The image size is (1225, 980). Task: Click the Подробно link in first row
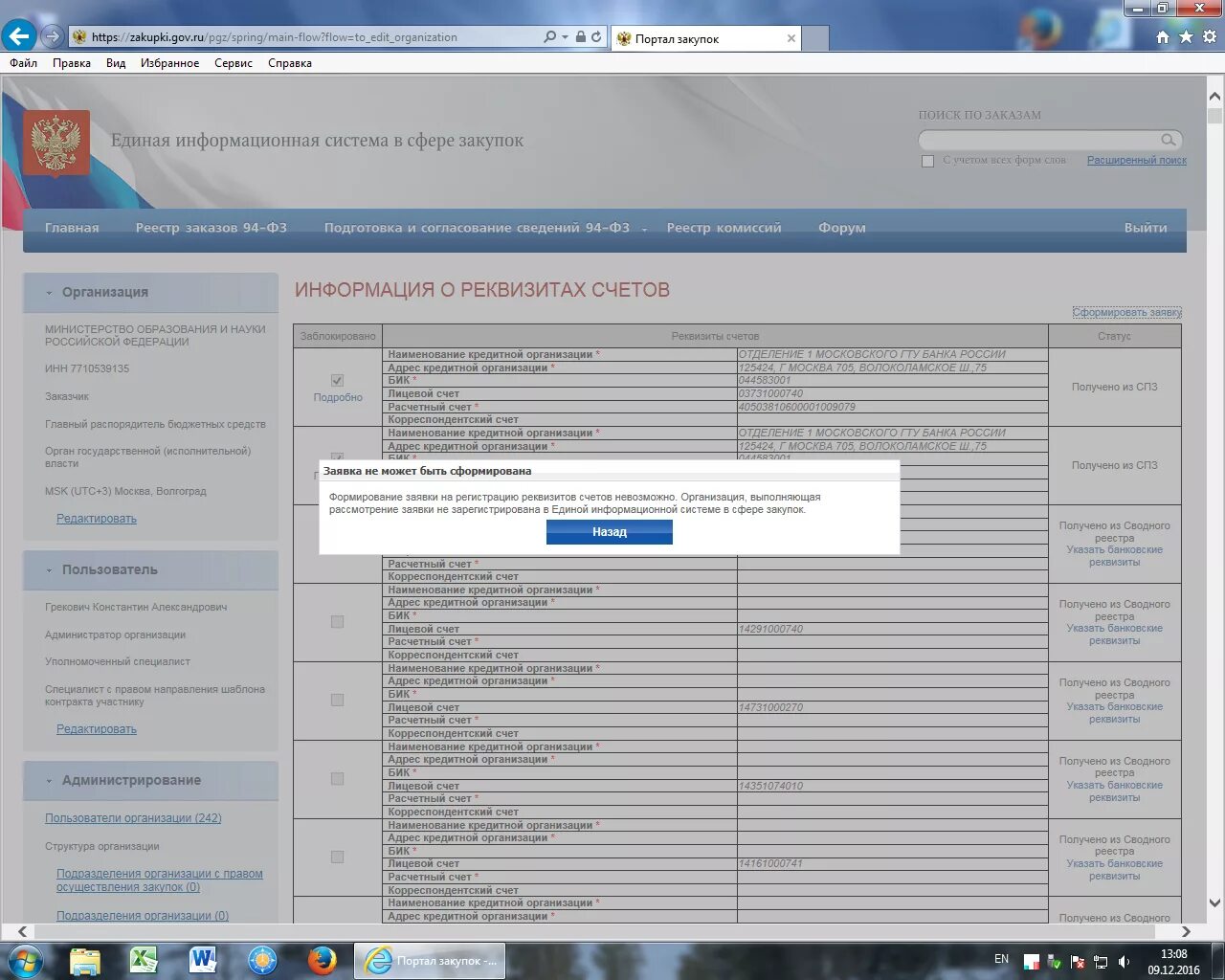click(x=338, y=397)
